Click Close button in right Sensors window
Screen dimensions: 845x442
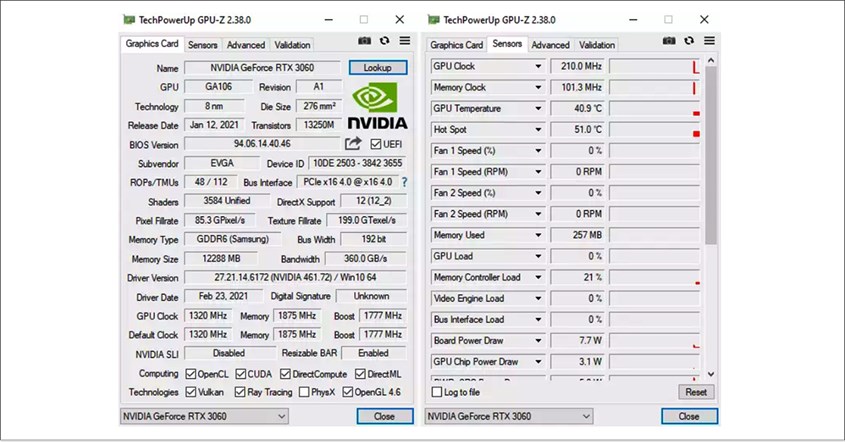click(x=689, y=416)
